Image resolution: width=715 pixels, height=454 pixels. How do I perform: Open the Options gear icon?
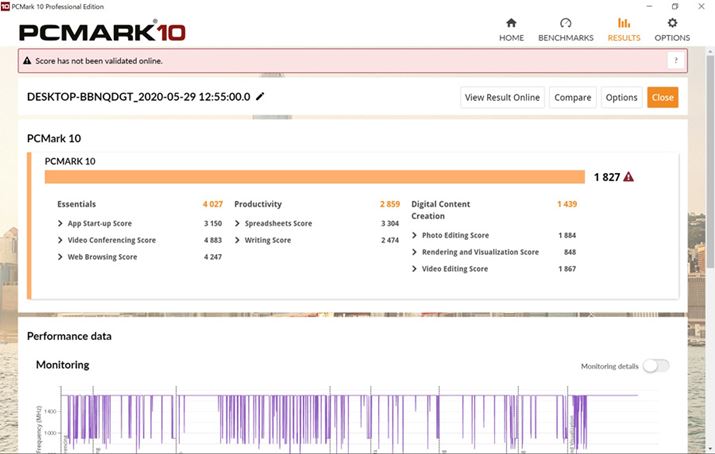672,23
